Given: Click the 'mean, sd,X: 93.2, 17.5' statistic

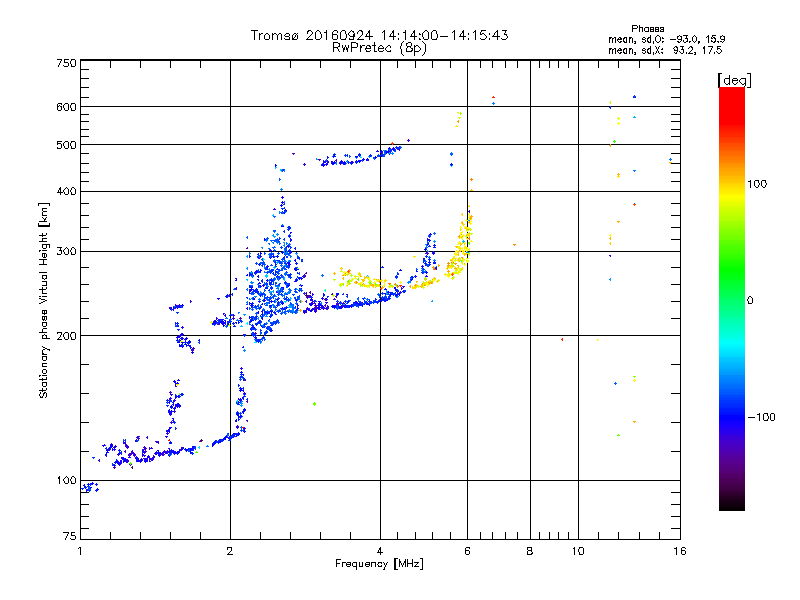Looking at the screenshot, I should pos(665,50).
